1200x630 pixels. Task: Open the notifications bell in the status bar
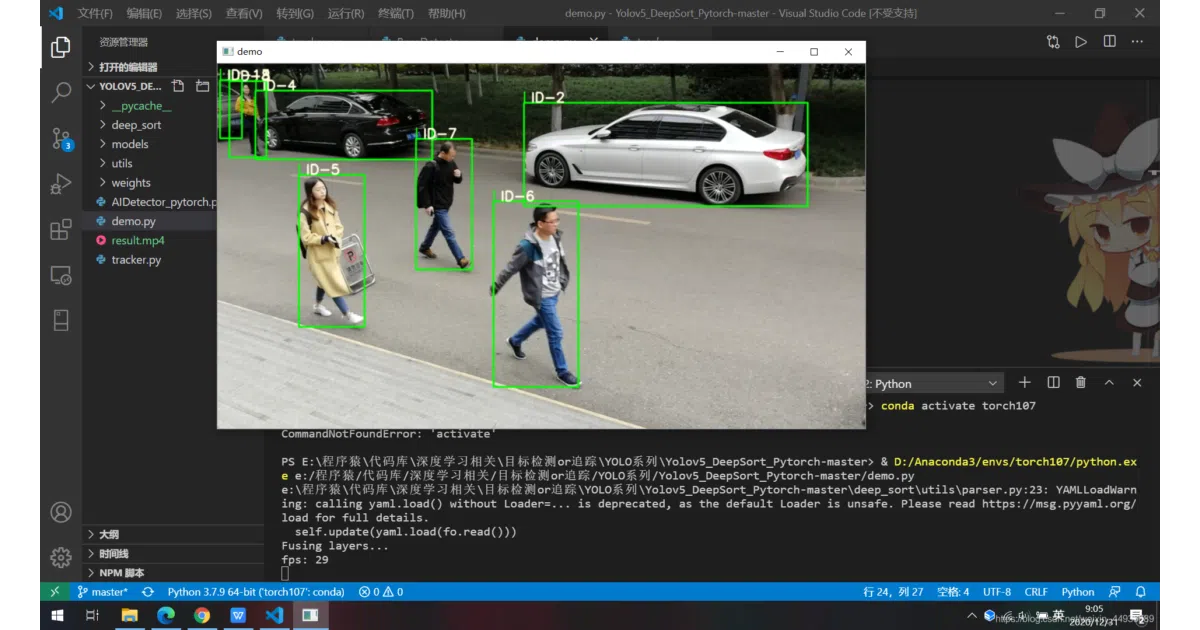(x=1140, y=592)
